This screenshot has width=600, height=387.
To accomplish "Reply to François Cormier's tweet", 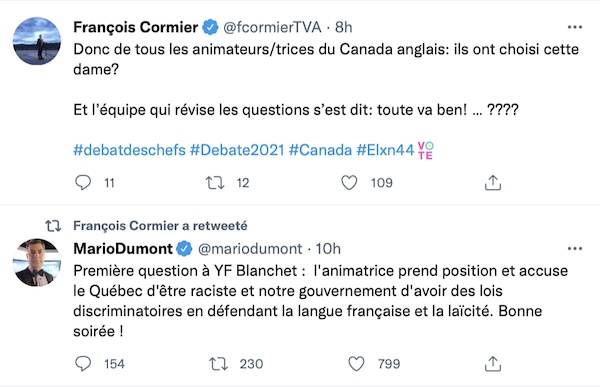I will (x=83, y=183).
